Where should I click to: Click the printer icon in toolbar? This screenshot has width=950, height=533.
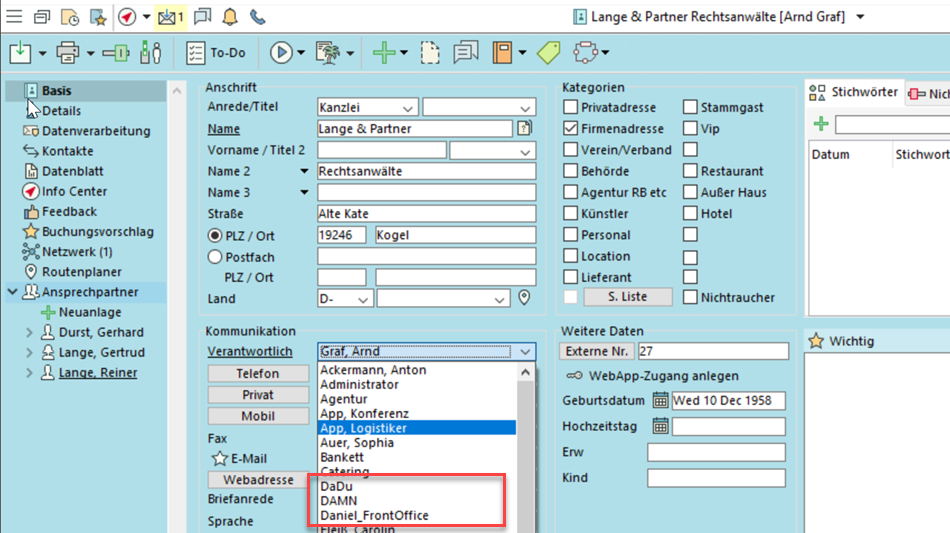coord(68,52)
